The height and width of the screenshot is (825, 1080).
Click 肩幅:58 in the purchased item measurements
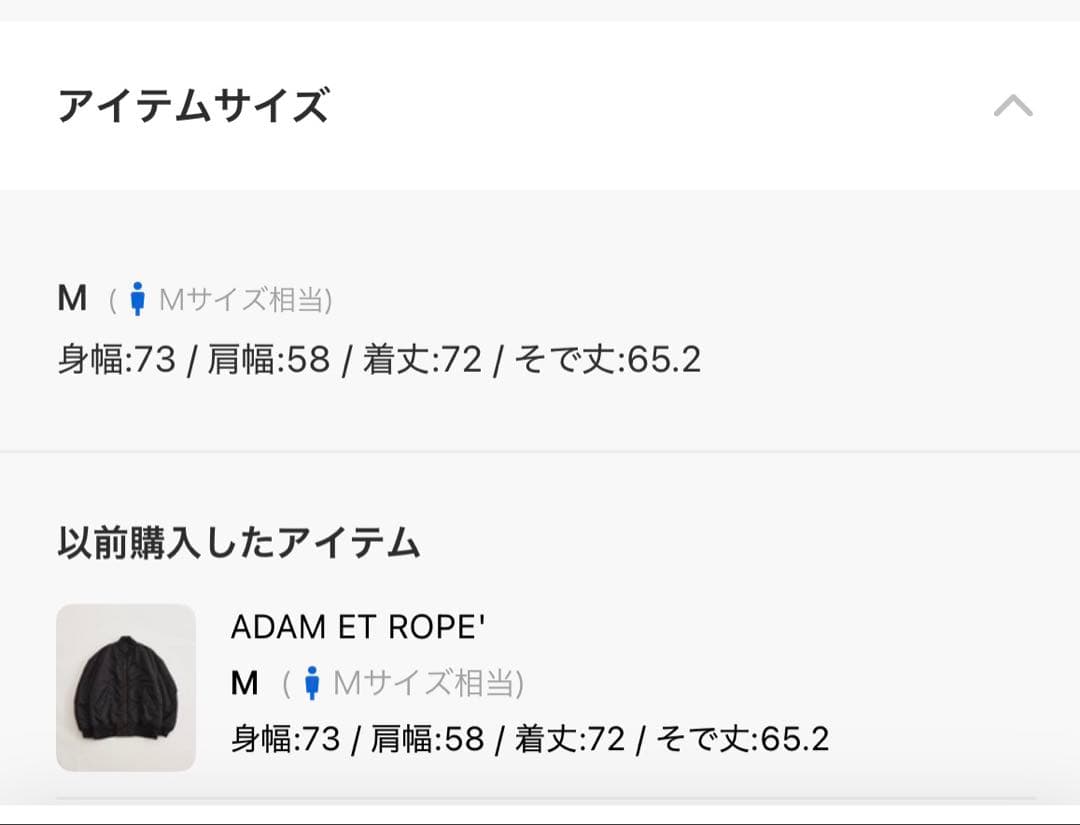(427, 739)
